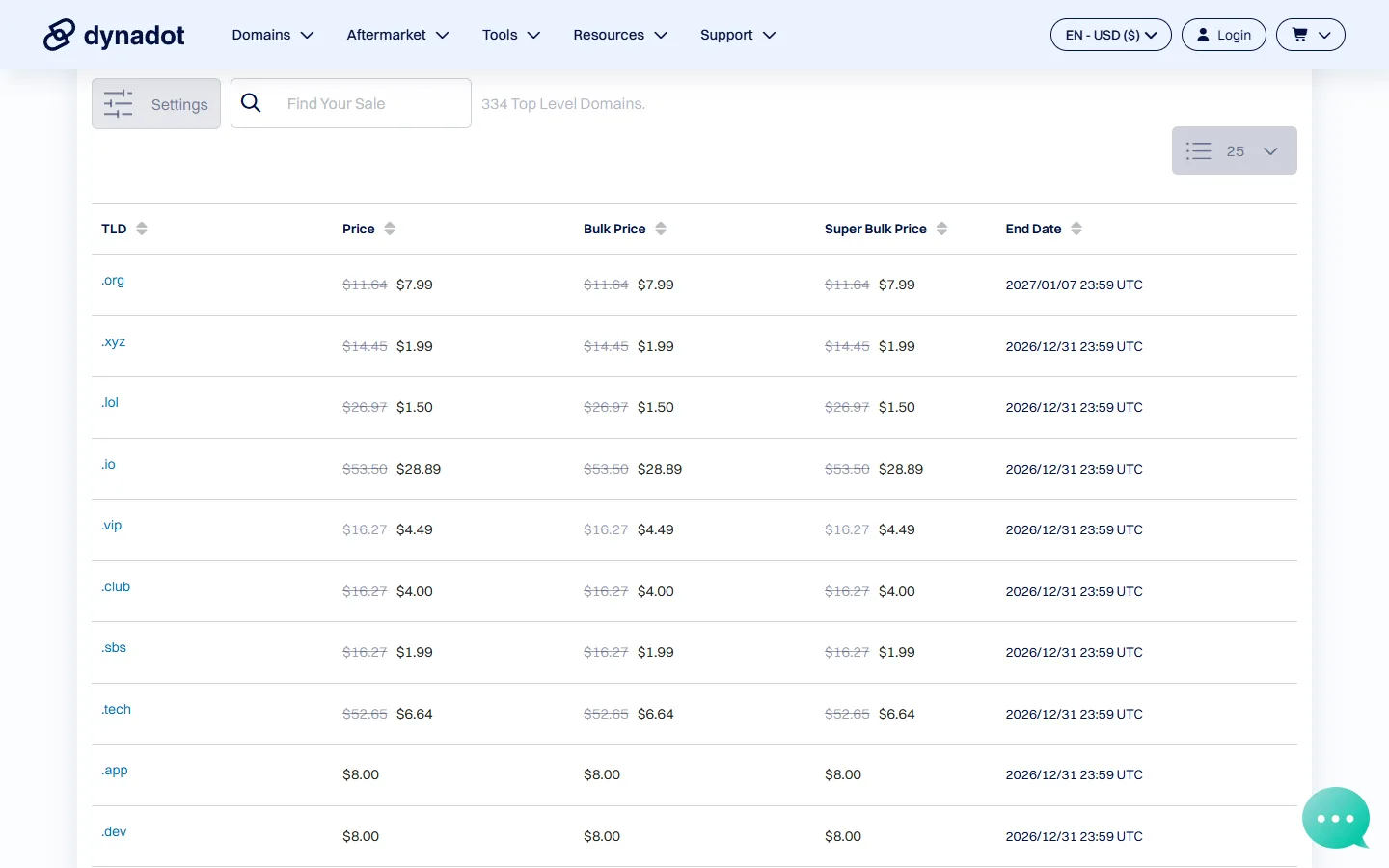Open the .lol TLD link
1389x868 pixels.
[x=110, y=403]
